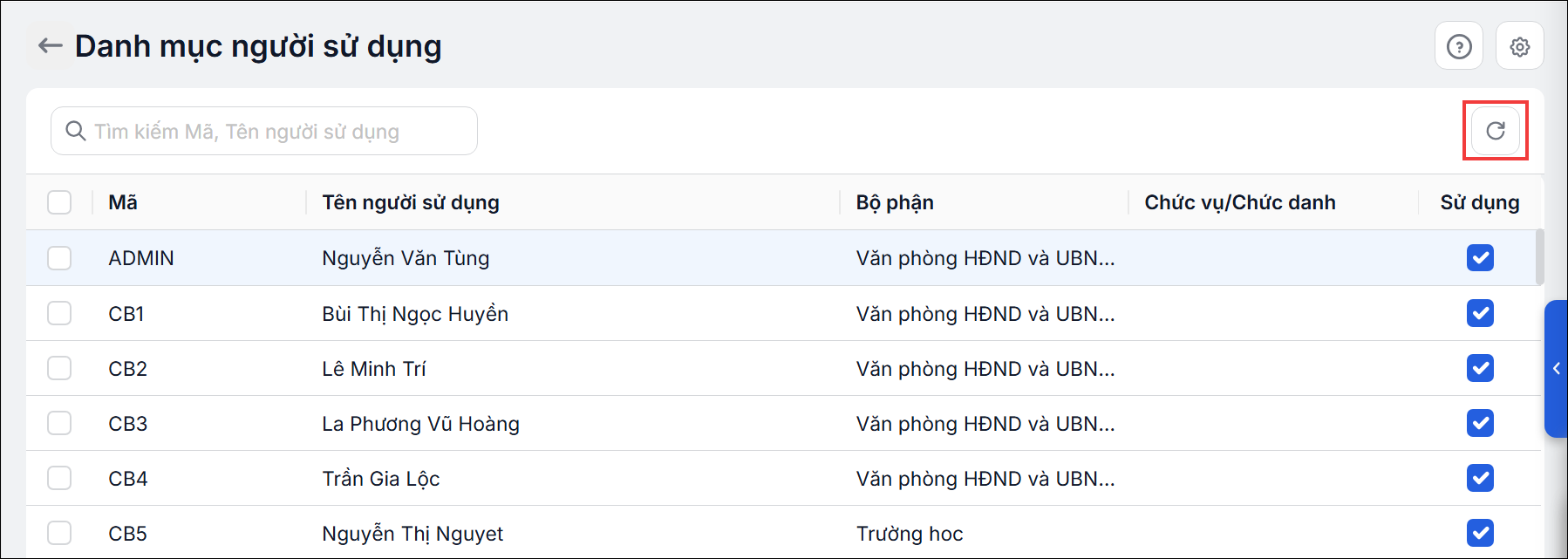The width and height of the screenshot is (1568, 559).
Task: Click the vertical scrollbar of the table
Action: point(1539,256)
